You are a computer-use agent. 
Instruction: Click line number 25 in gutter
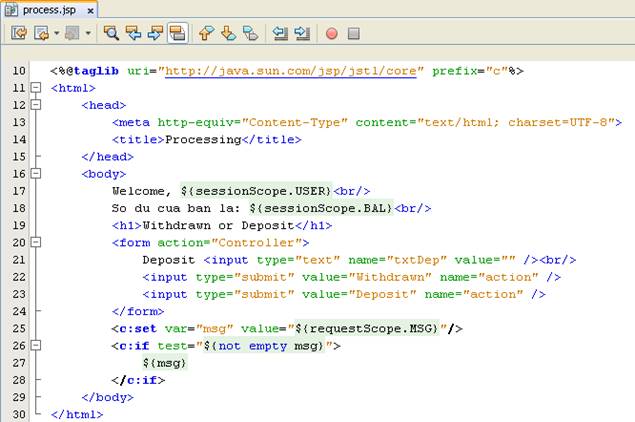[x=19, y=328]
